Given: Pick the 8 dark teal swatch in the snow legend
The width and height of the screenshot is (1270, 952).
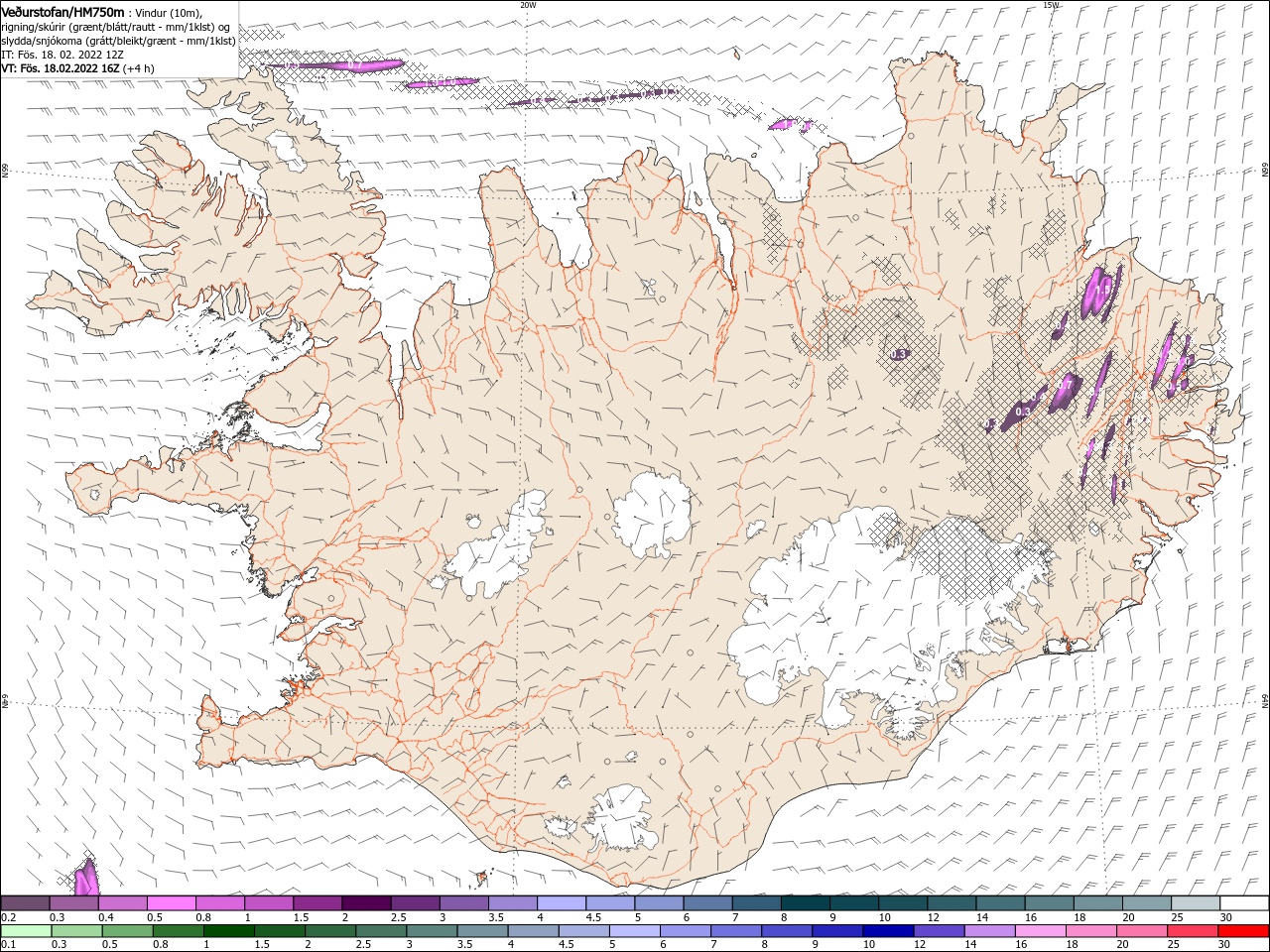Looking at the screenshot, I should coord(806,903).
